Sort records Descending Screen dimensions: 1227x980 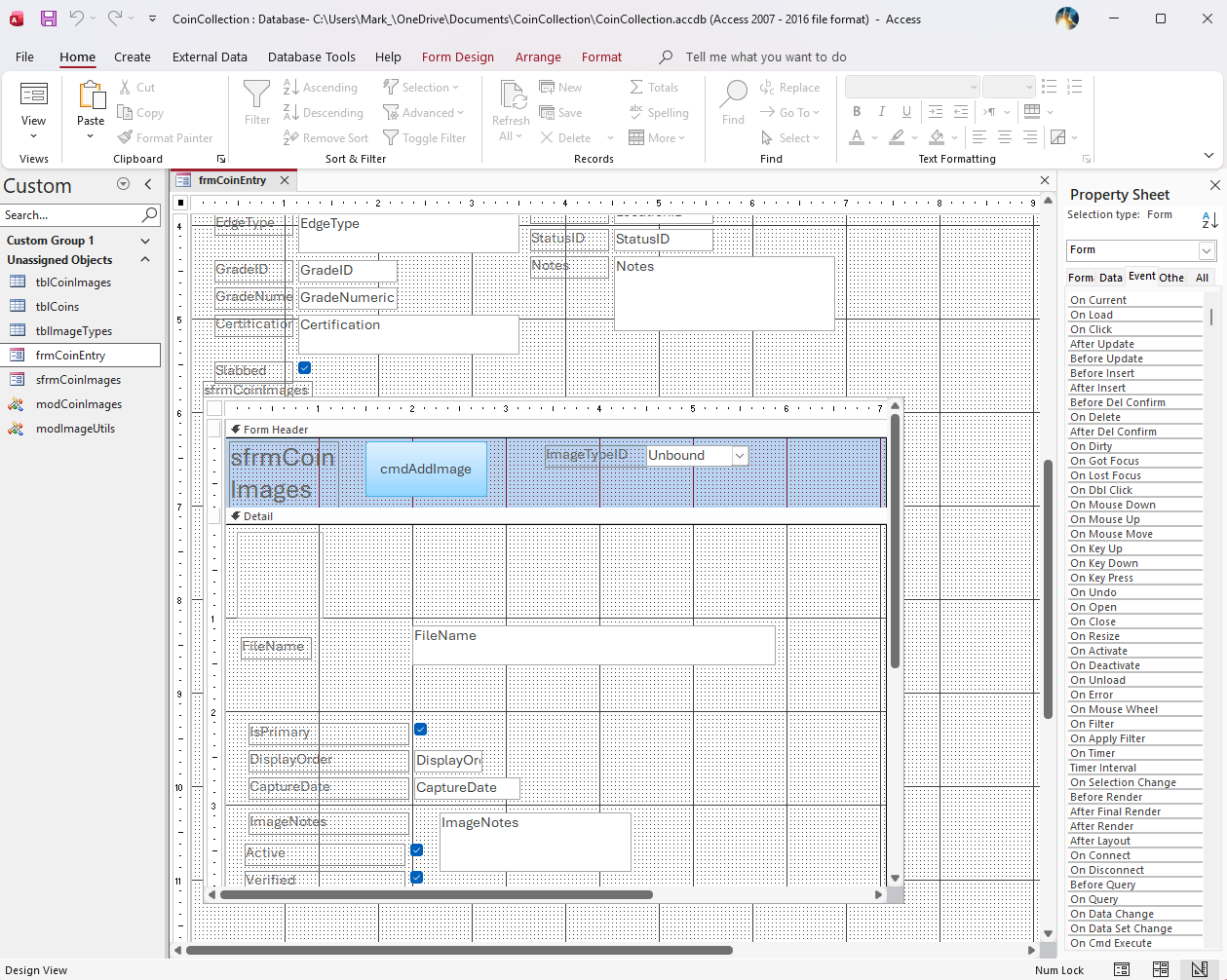click(324, 113)
